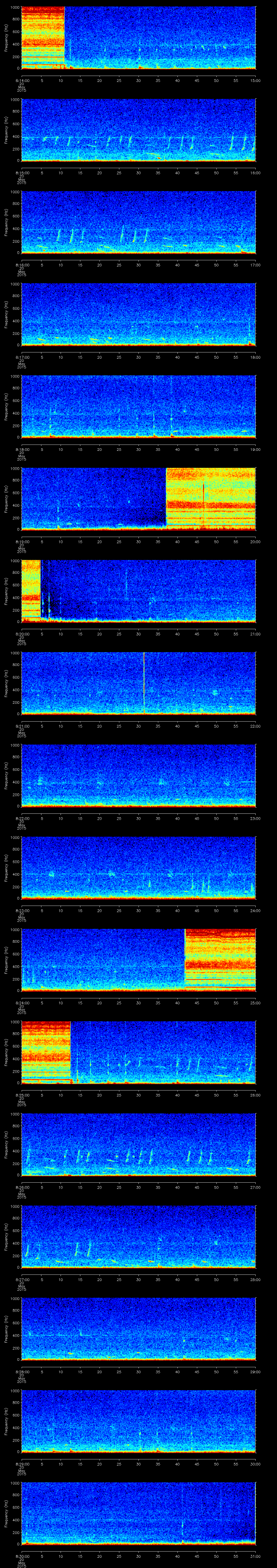Viewport: 277px width, 1568px height.
Task: Select the spectrogram panel starting at 8:16:00
Action: (139, 222)
